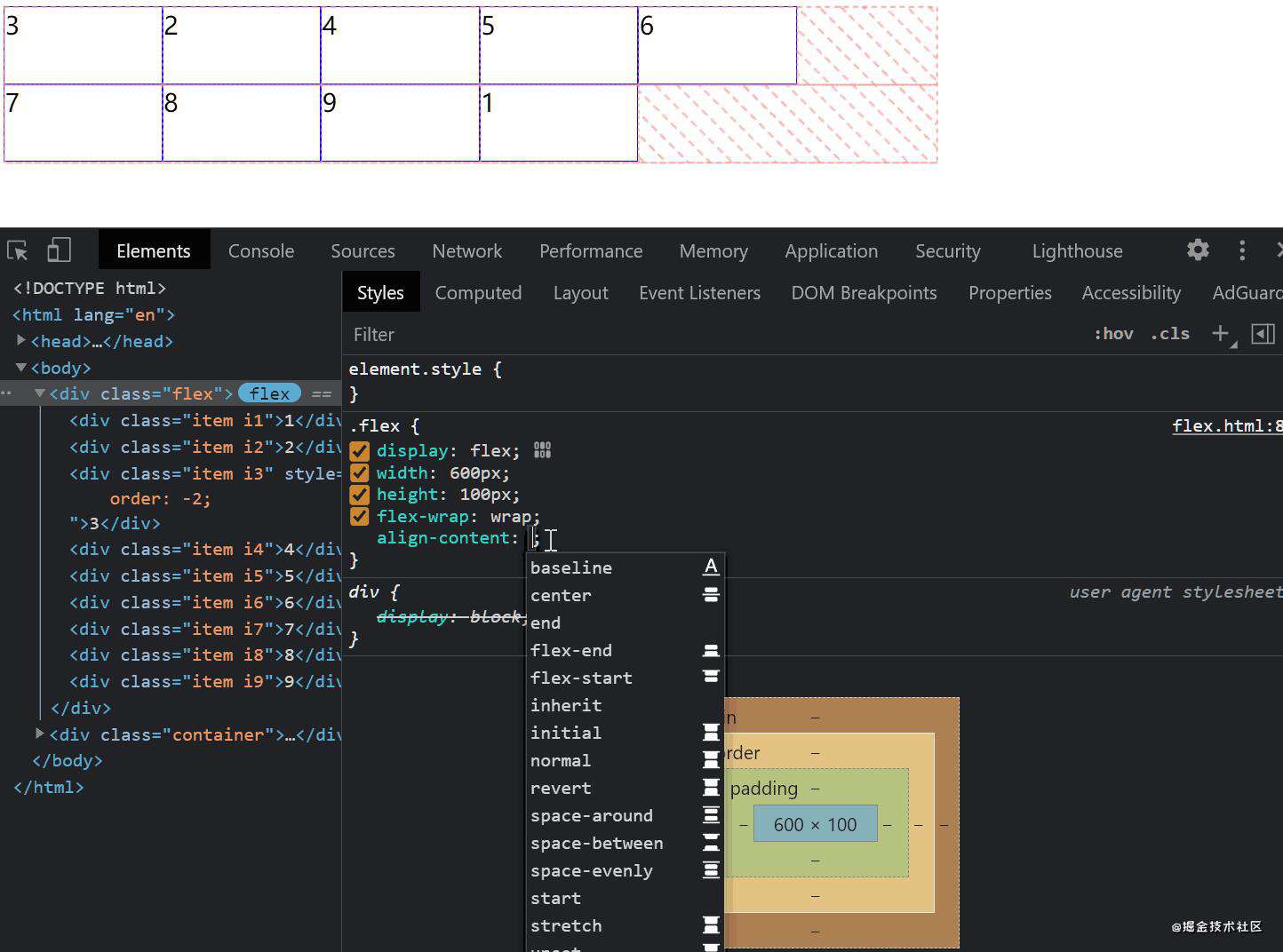
Task: Choose inherit from the autocomplete list
Action: [x=566, y=705]
